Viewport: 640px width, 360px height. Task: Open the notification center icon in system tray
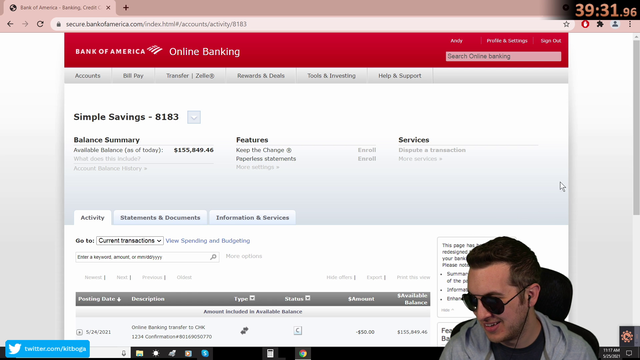pyautogui.click(x=629, y=353)
